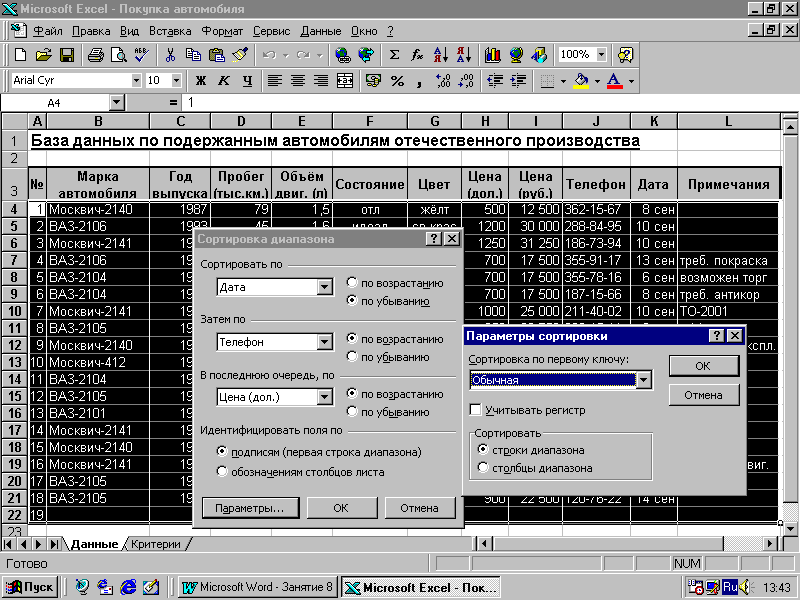Expand the Цена (дол.) sort dropdown
The width and height of the screenshot is (800, 600).
(324, 397)
